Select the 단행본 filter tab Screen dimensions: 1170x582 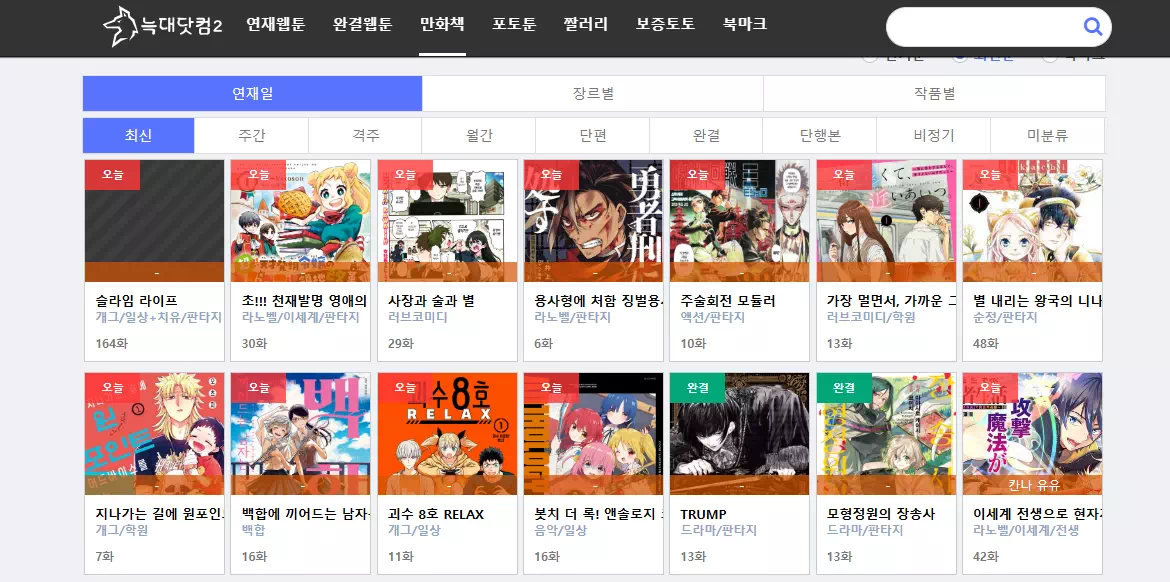pos(820,135)
